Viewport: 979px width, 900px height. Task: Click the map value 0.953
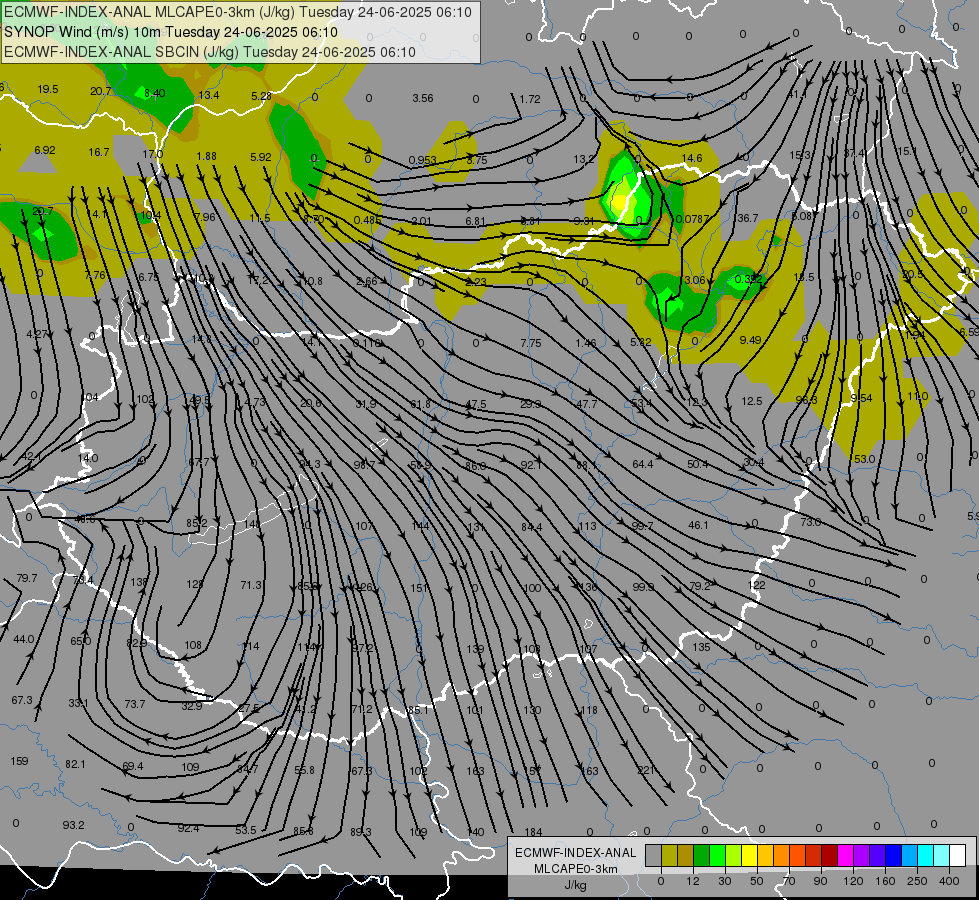(x=422, y=161)
